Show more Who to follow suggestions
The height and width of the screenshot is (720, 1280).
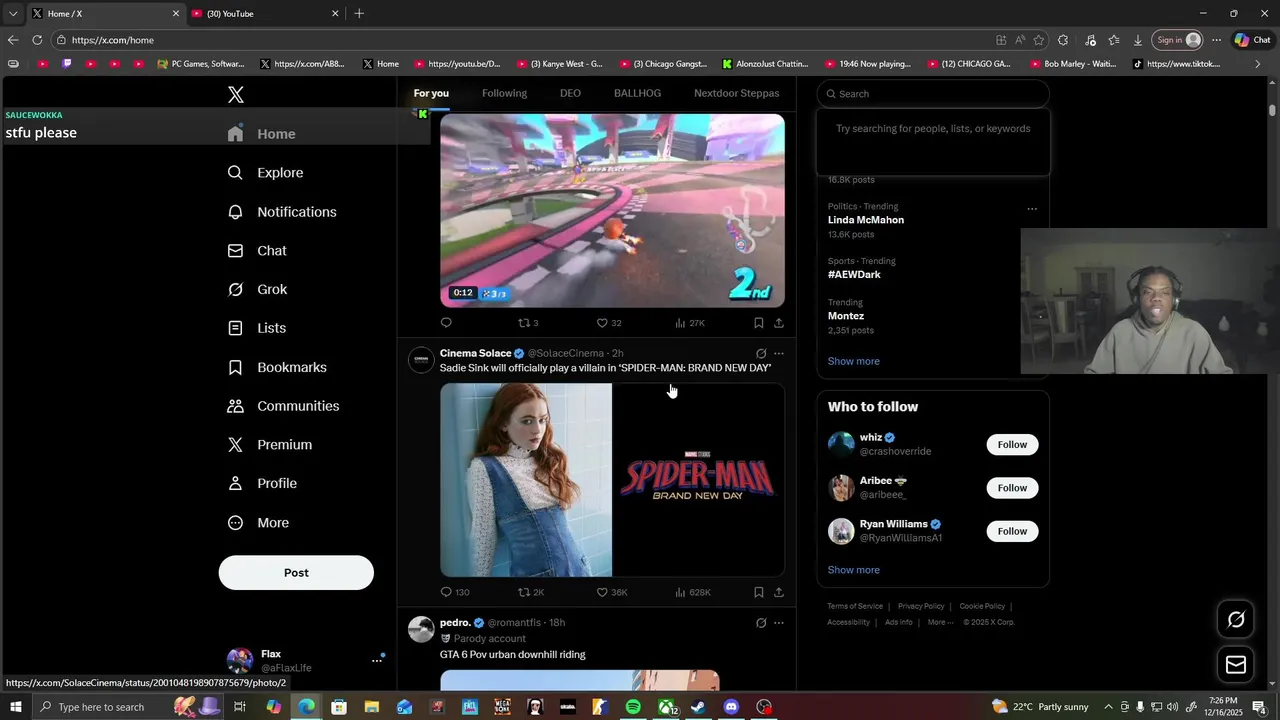[x=853, y=570]
